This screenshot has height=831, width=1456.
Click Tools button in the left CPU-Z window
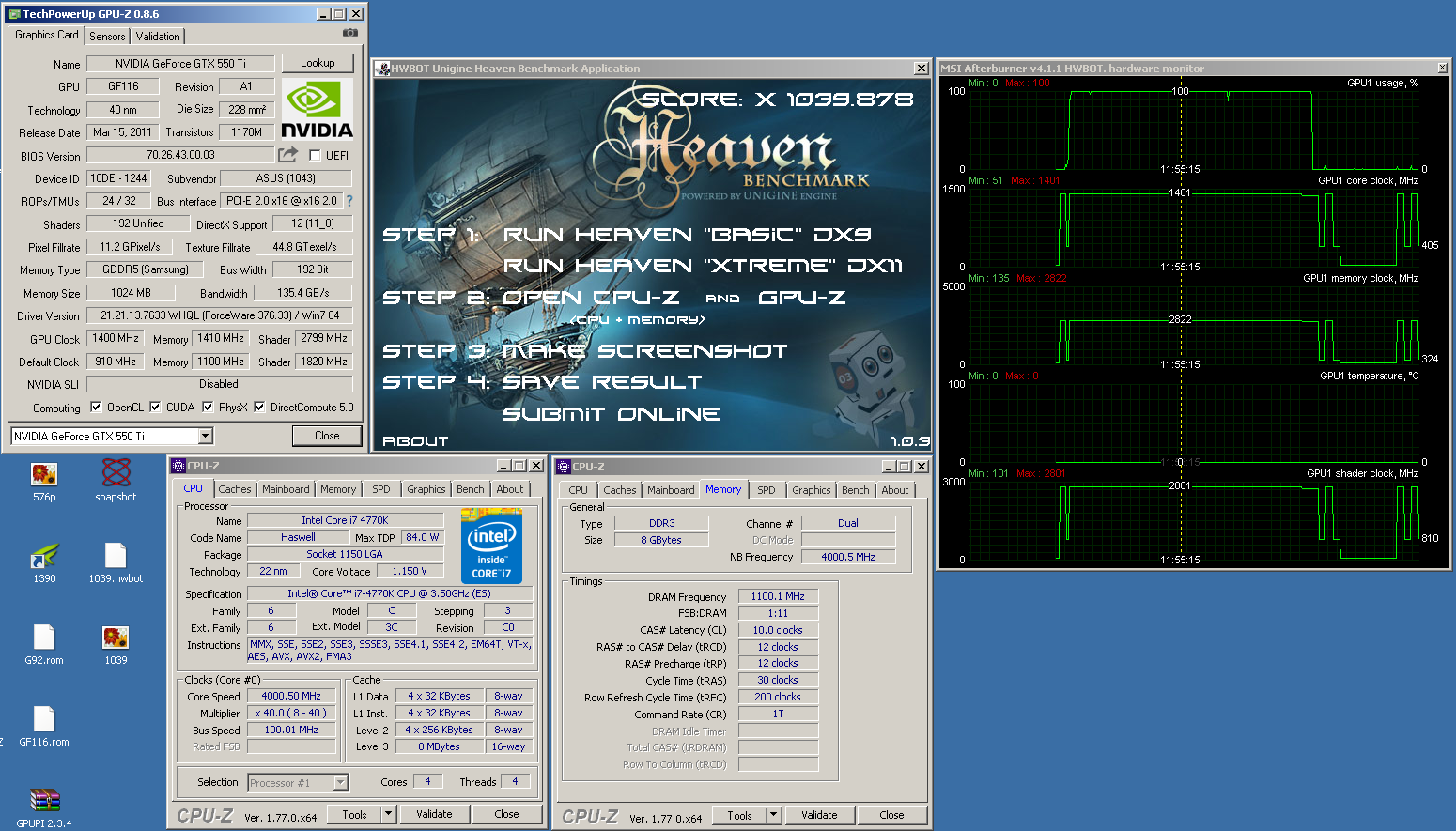tap(354, 814)
